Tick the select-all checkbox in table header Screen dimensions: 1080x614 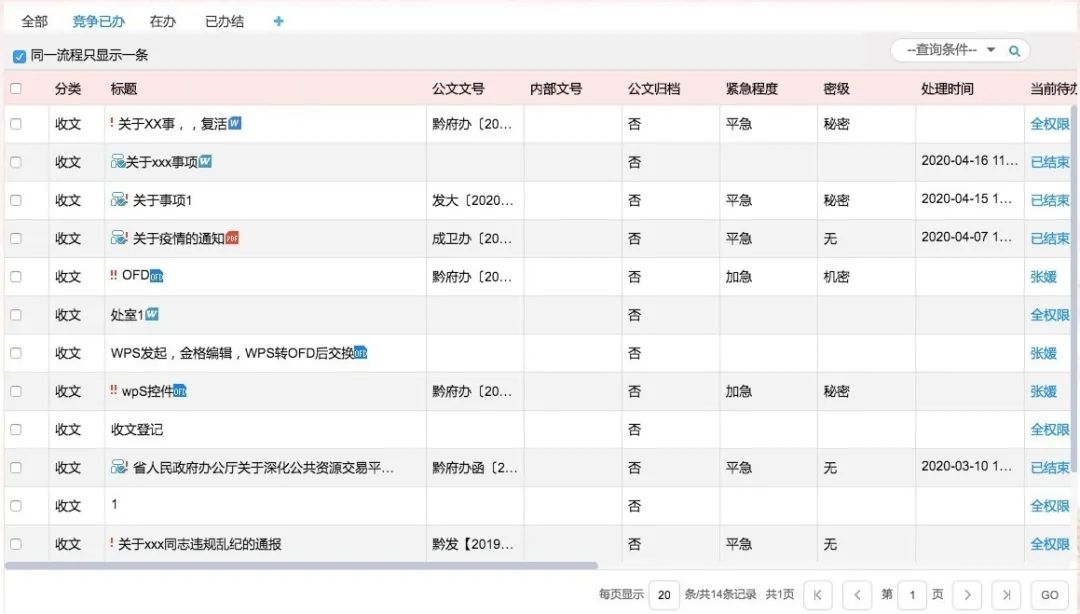[16, 89]
